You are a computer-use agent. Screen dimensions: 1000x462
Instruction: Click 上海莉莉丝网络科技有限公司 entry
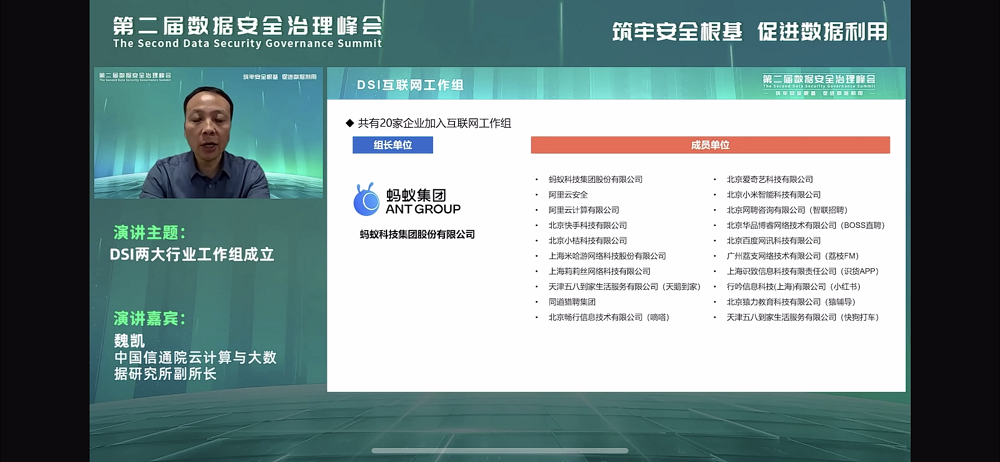(x=599, y=271)
